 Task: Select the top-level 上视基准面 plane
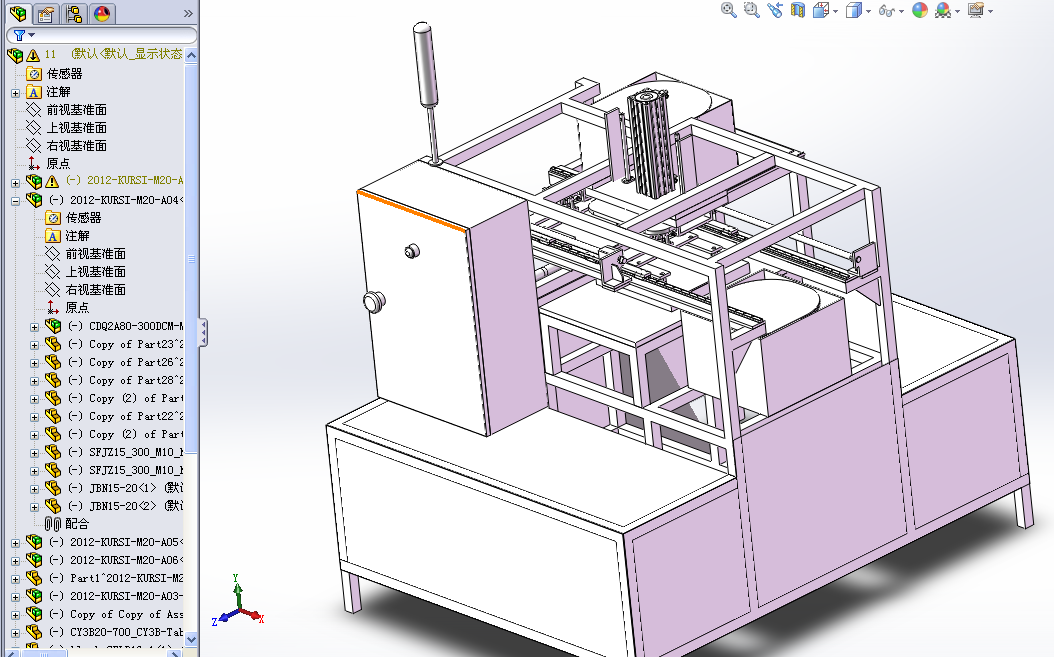pyautogui.click(x=76, y=128)
